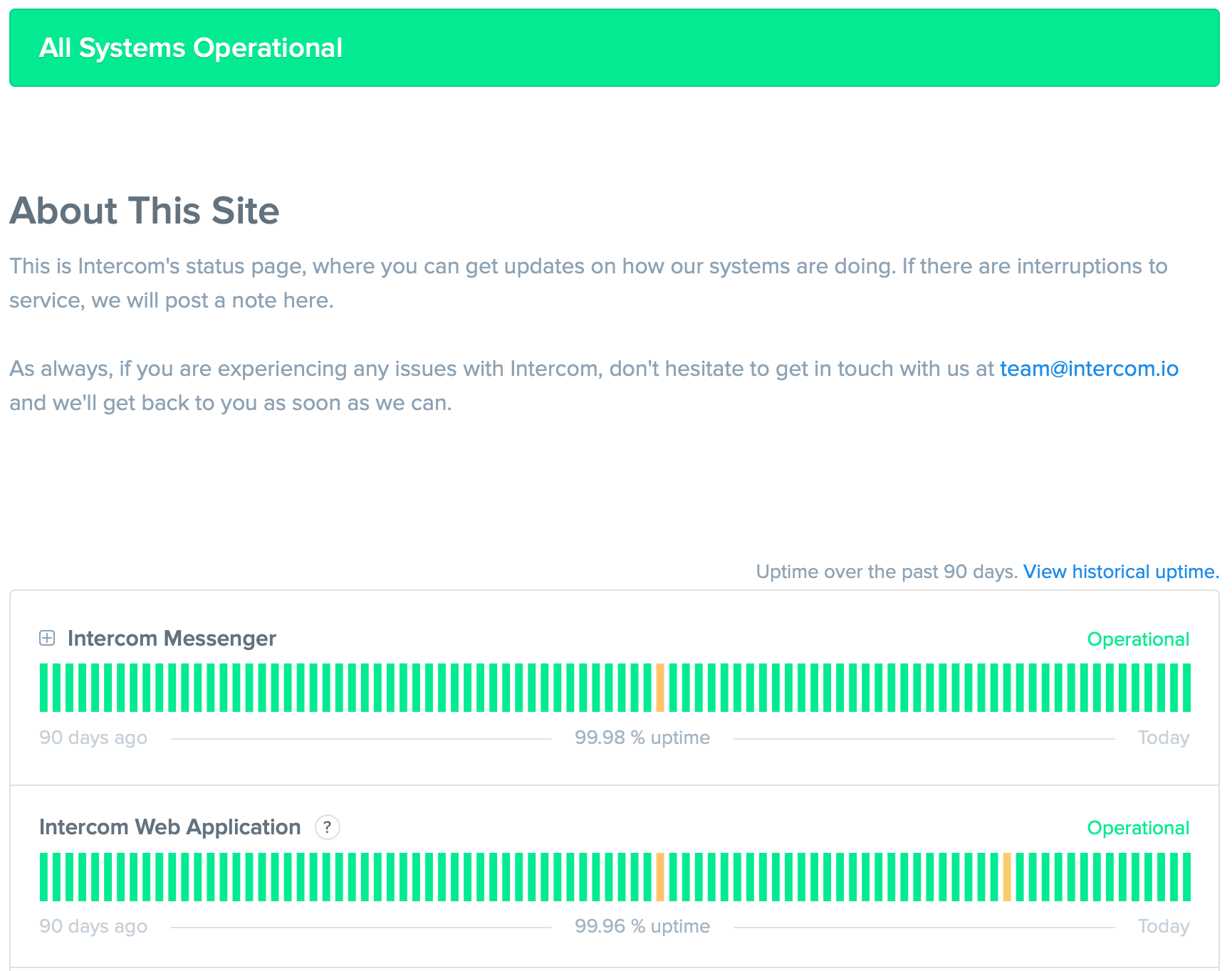The height and width of the screenshot is (971, 1232).
Task: Select the leftmost orange bar in Web Application
Action: pos(660,877)
